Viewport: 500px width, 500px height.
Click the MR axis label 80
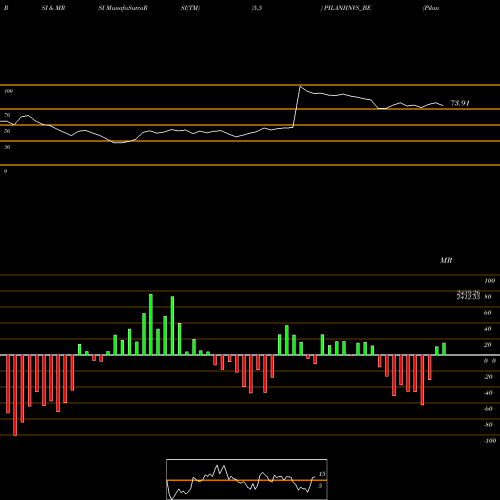coord(488,297)
